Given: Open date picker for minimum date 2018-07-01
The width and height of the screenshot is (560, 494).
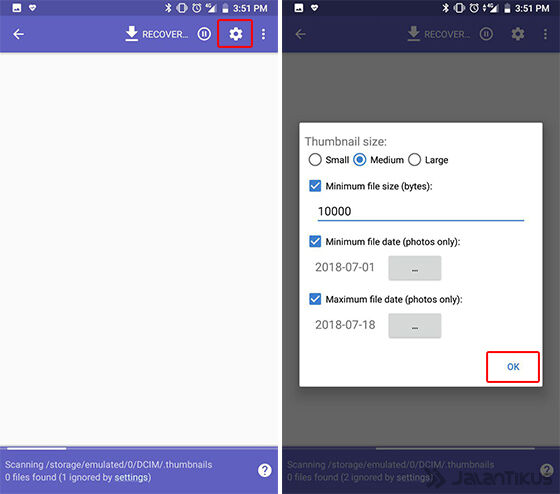Looking at the screenshot, I should tap(415, 268).
